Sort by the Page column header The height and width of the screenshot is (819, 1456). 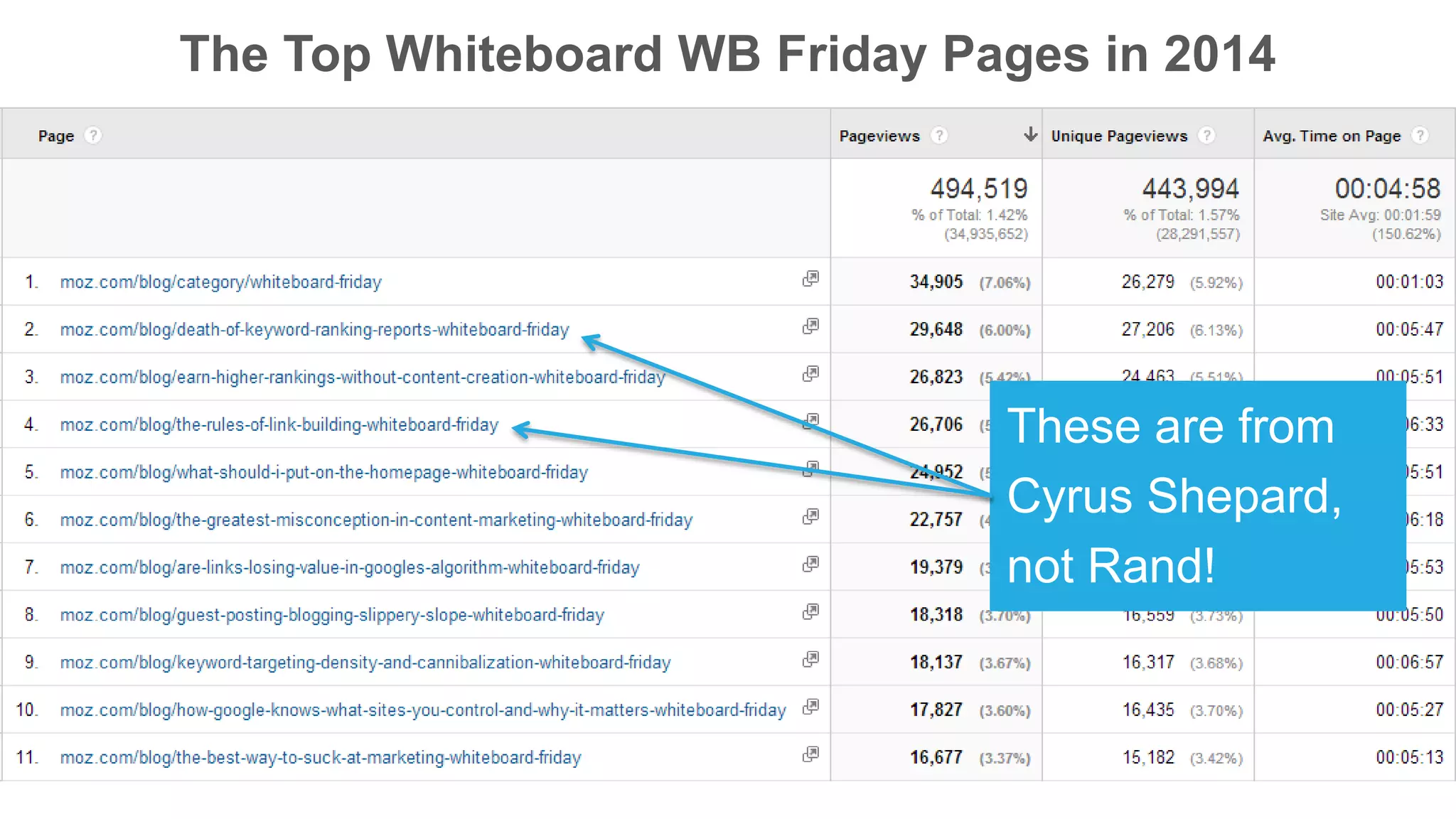[56, 136]
